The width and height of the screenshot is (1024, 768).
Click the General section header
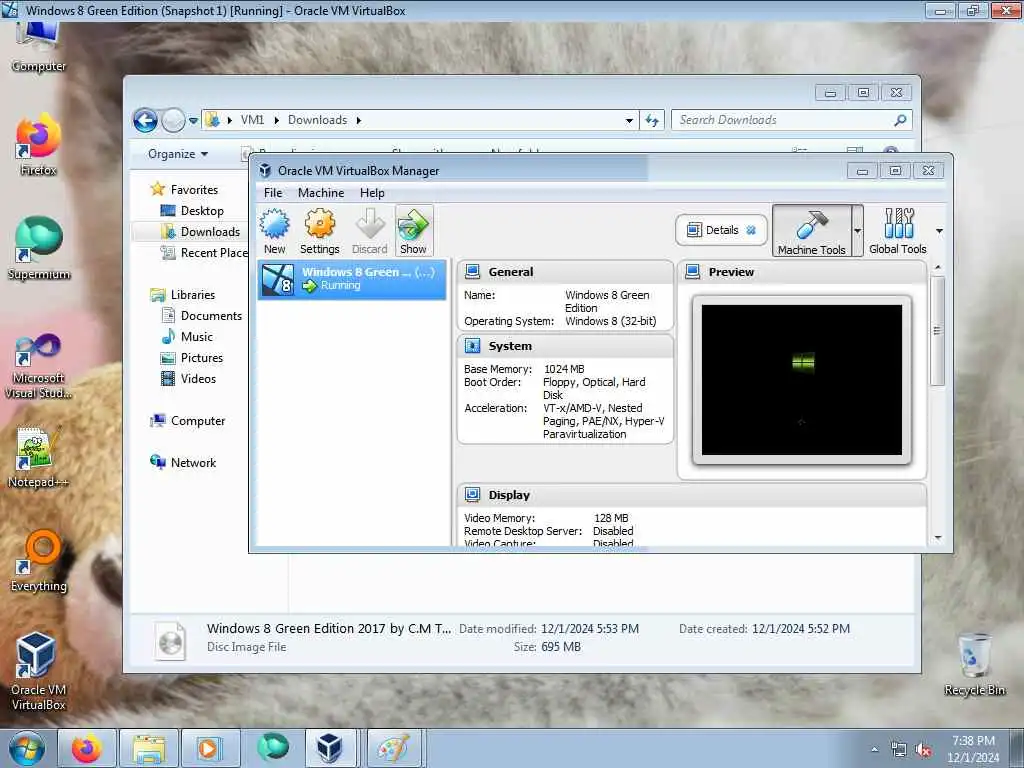click(565, 272)
